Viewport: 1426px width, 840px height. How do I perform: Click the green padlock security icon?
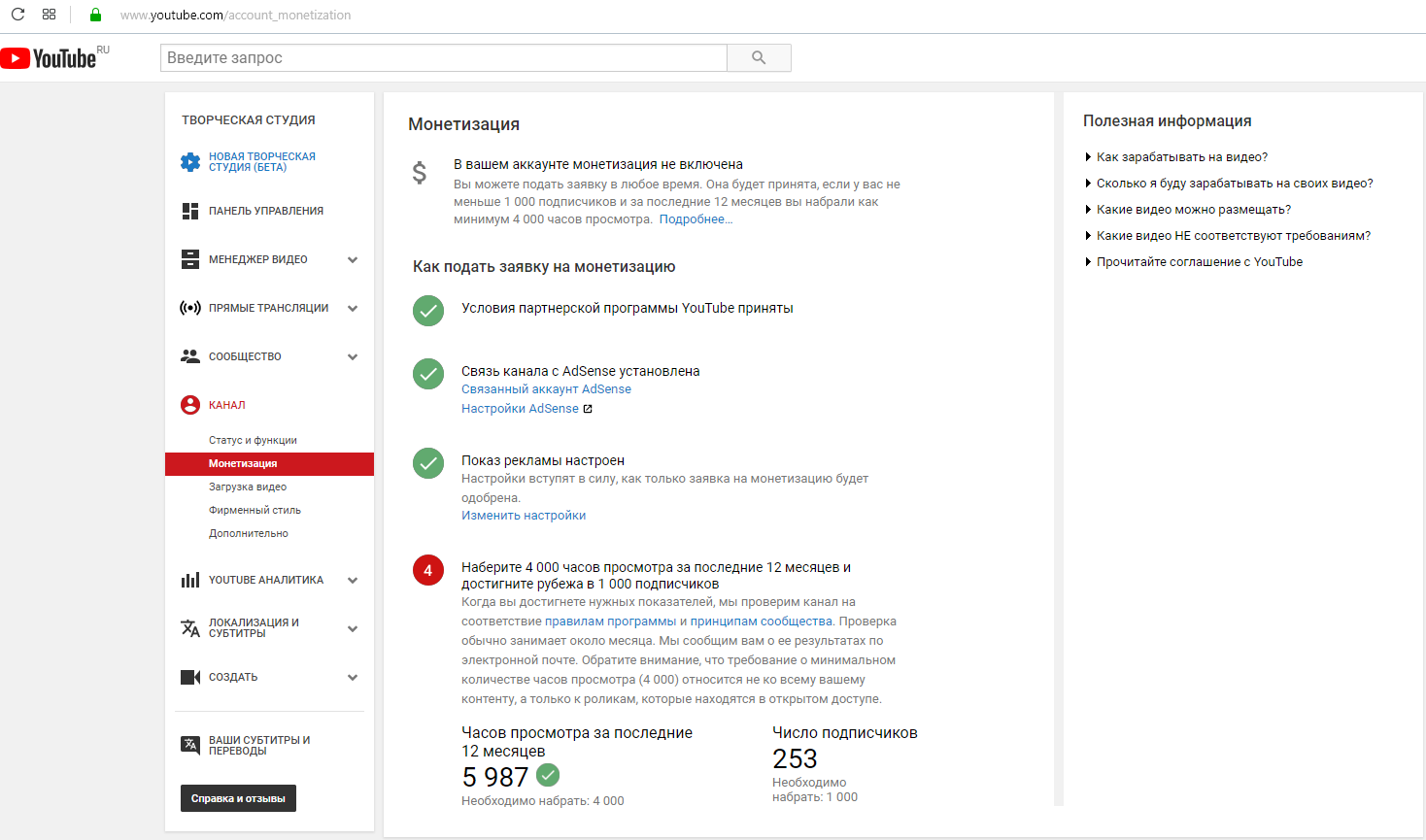click(x=95, y=15)
